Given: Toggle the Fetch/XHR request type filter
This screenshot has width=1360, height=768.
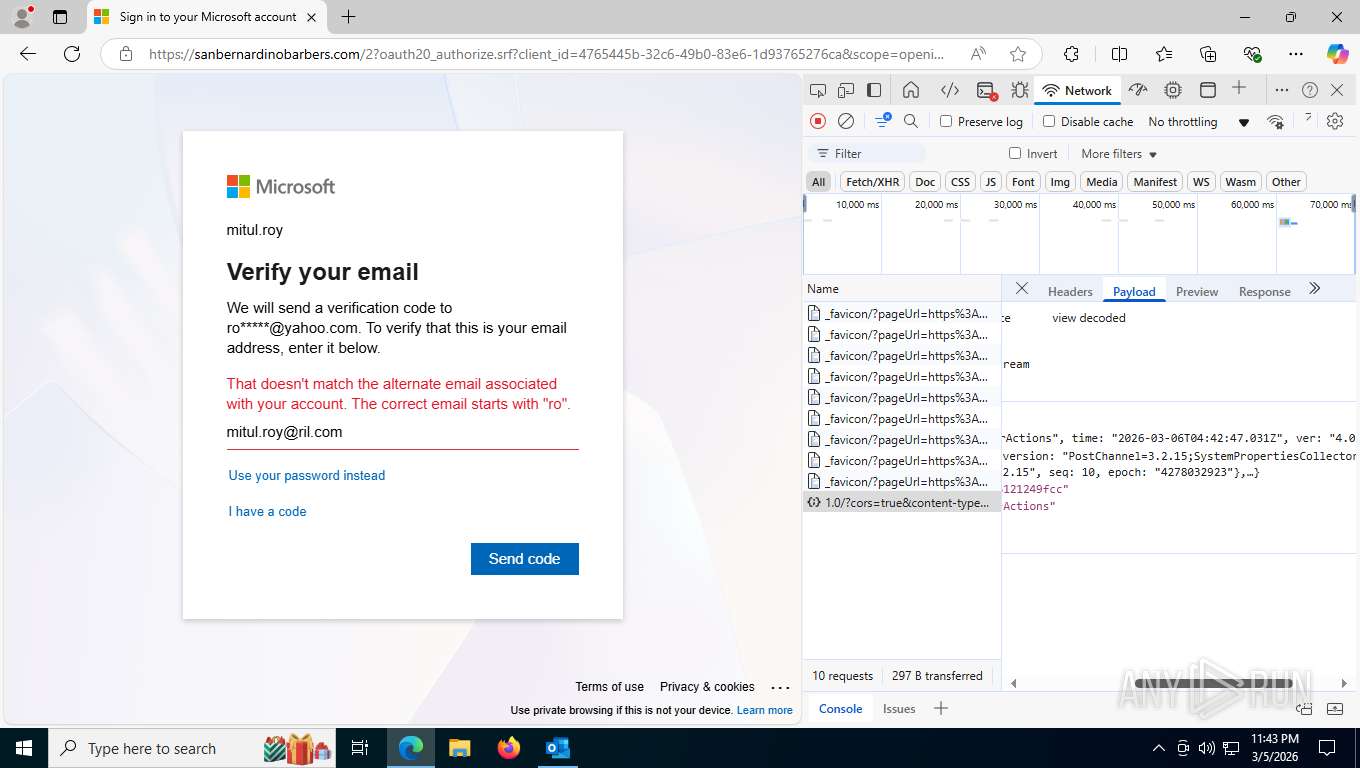Looking at the screenshot, I should [x=872, y=181].
